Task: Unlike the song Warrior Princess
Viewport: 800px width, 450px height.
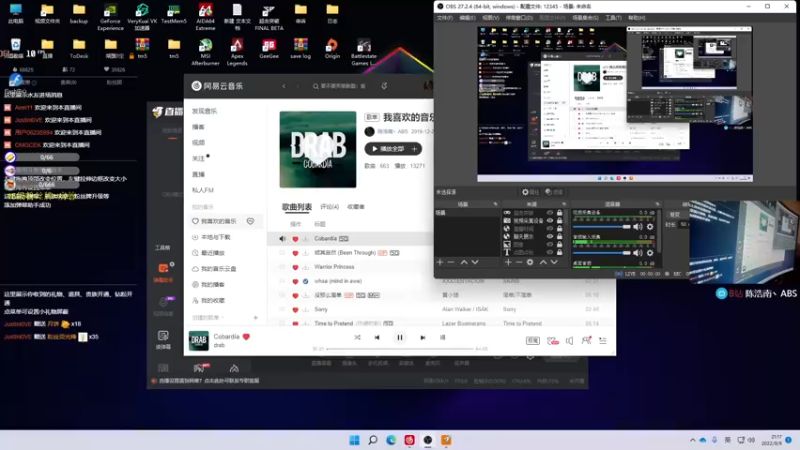Action: [x=295, y=267]
